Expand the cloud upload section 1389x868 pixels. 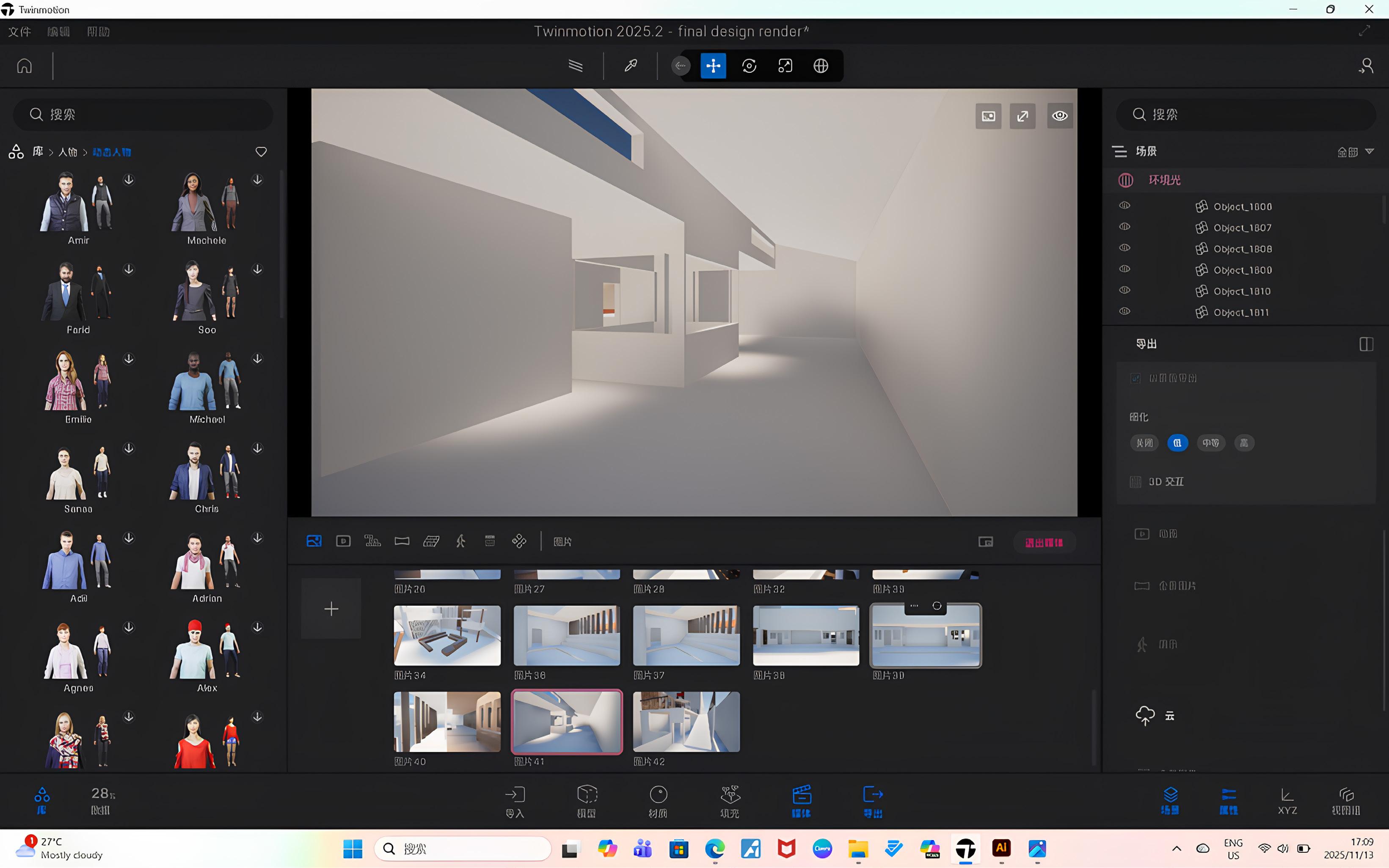click(1146, 715)
